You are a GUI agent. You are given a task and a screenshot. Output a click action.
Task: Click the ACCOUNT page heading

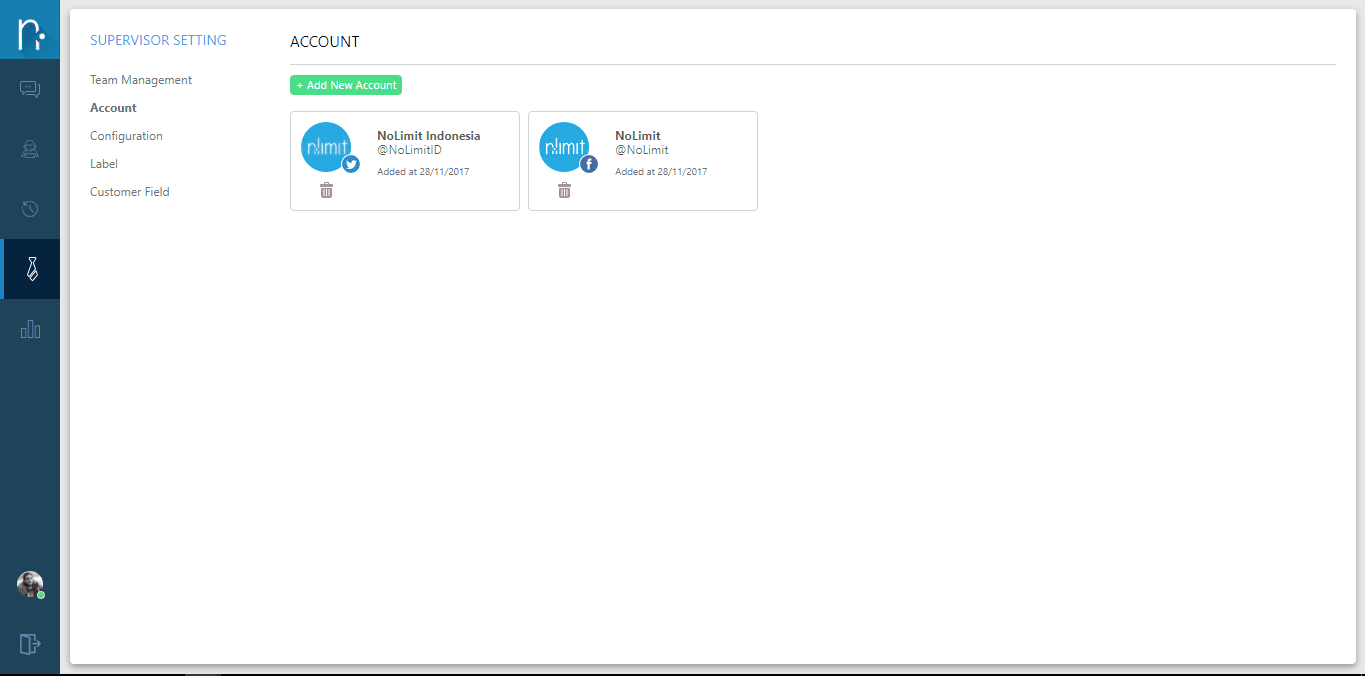(324, 42)
